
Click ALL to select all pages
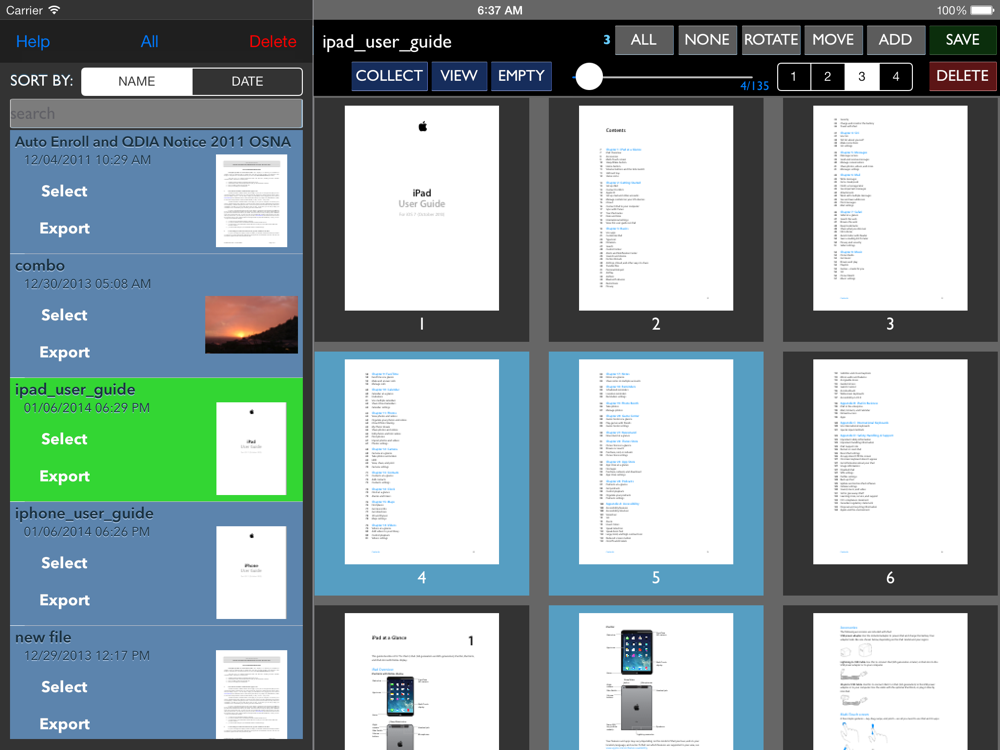pos(643,40)
